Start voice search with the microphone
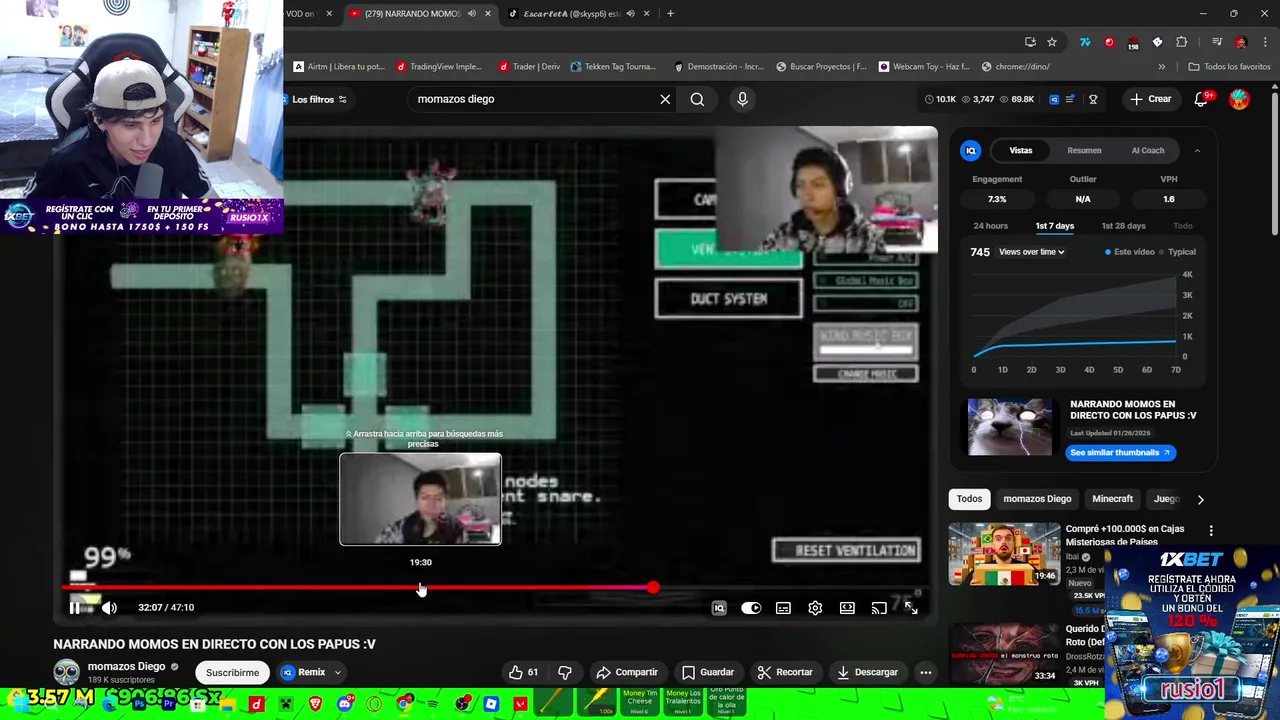 [x=742, y=99]
